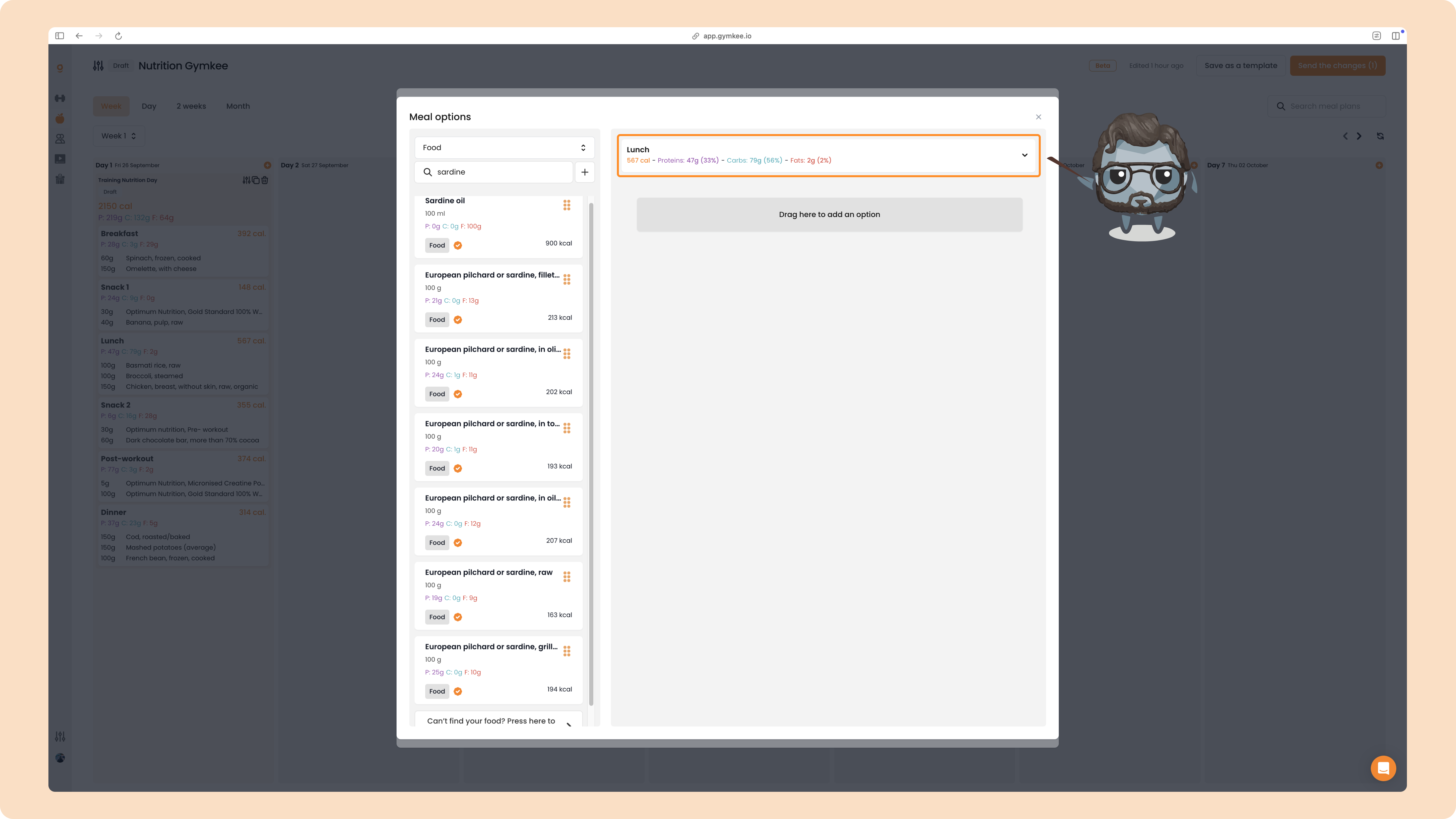Click the app.gymkee.io address bar
The width and height of the screenshot is (1456, 819).
pos(722,36)
